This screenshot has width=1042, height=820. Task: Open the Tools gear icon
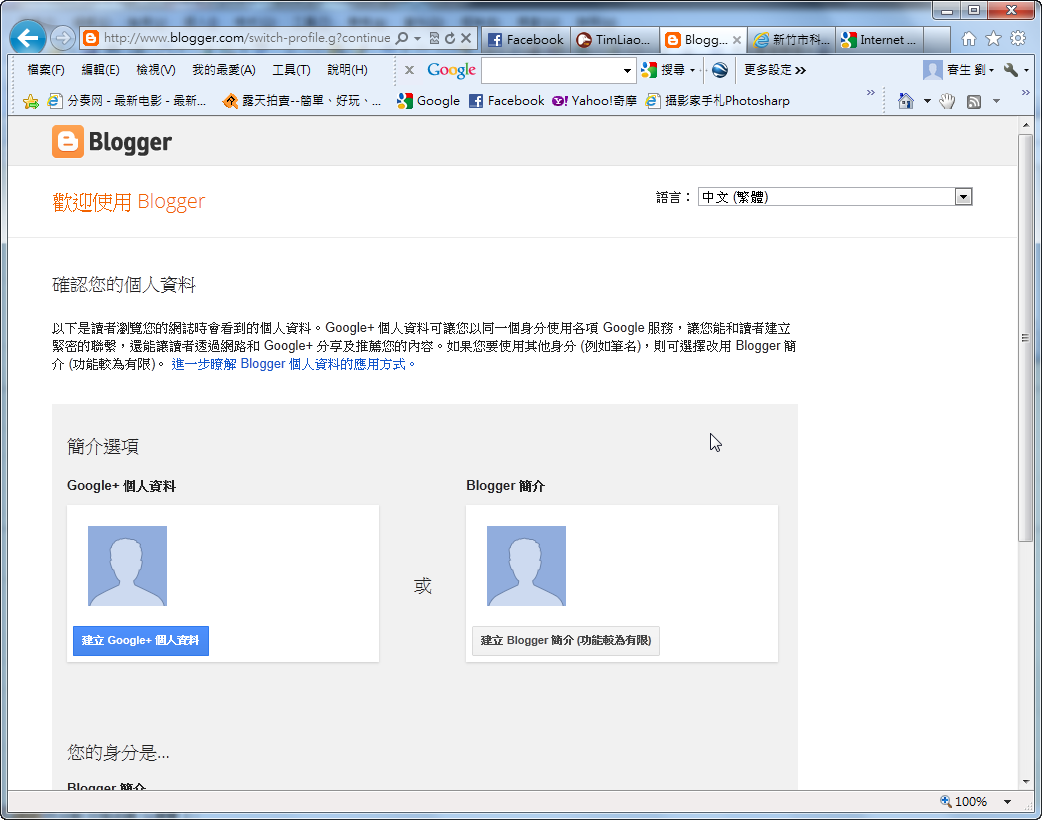[x=1018, y=39]
